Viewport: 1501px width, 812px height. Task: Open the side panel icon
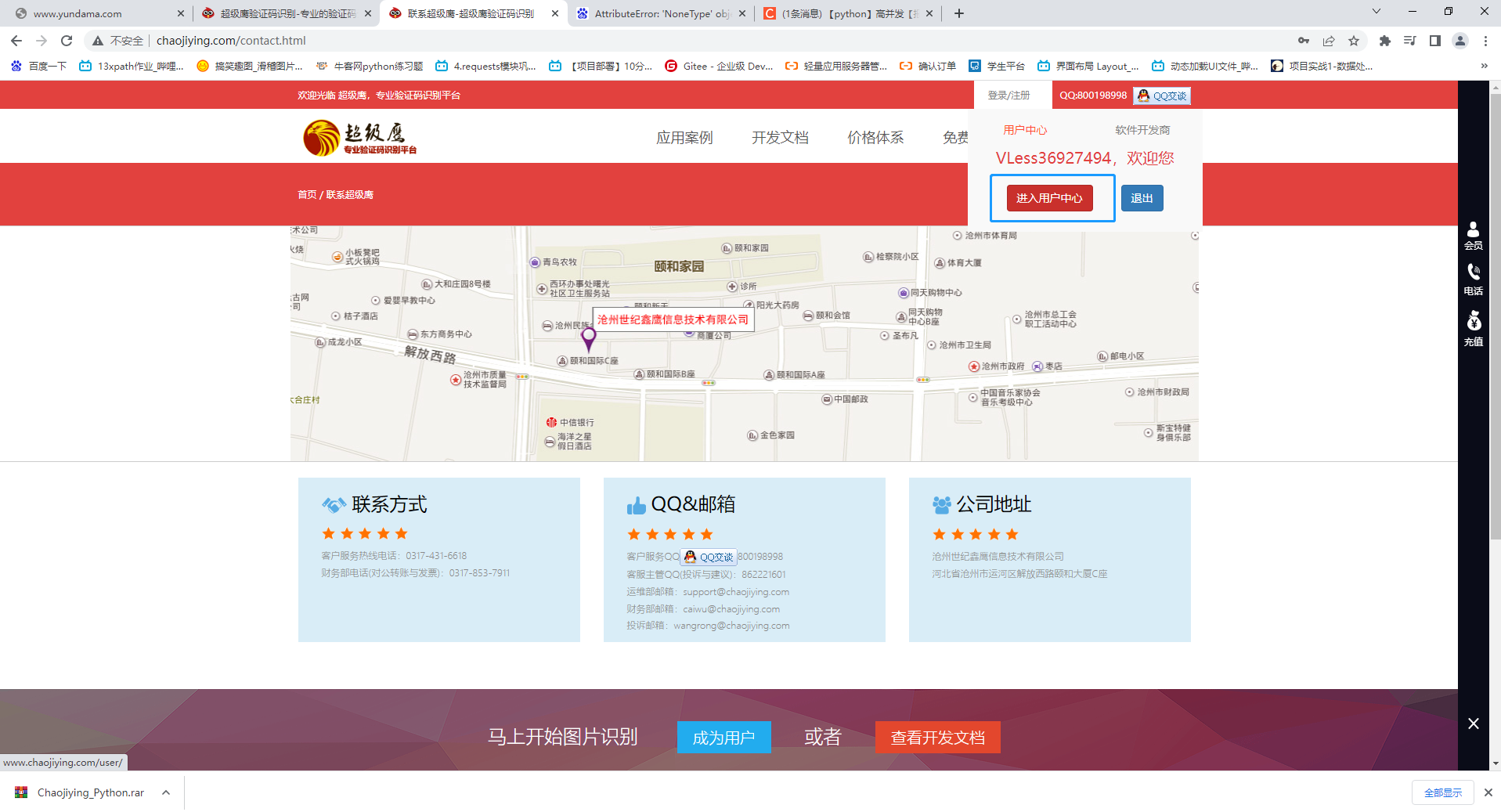coord(1435,41)
